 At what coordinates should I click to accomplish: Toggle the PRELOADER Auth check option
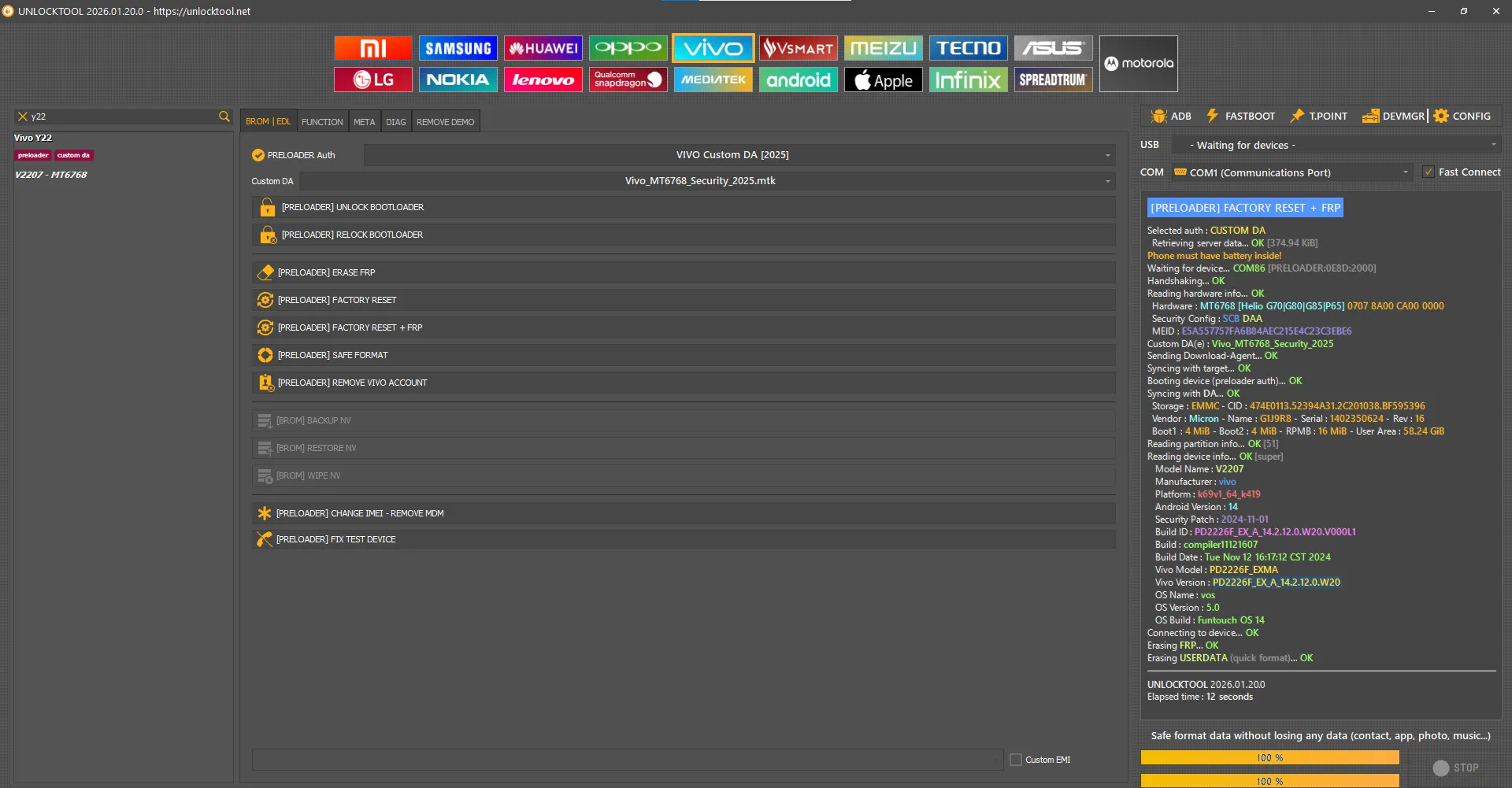coord(258,155)
